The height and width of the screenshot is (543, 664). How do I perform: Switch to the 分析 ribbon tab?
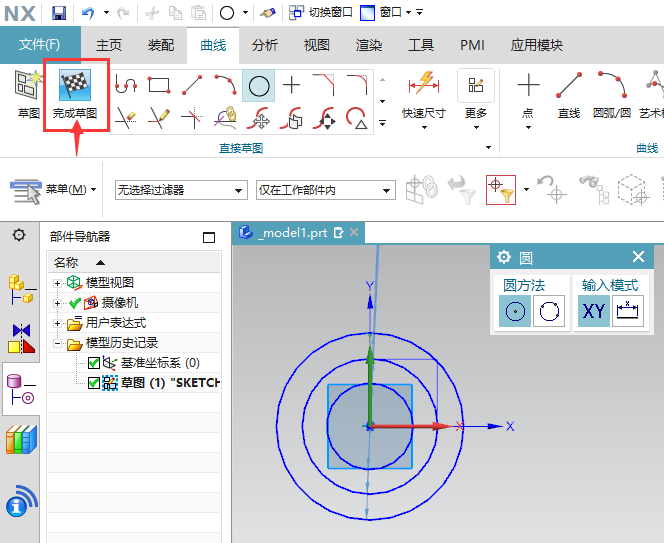click(265, 45)
